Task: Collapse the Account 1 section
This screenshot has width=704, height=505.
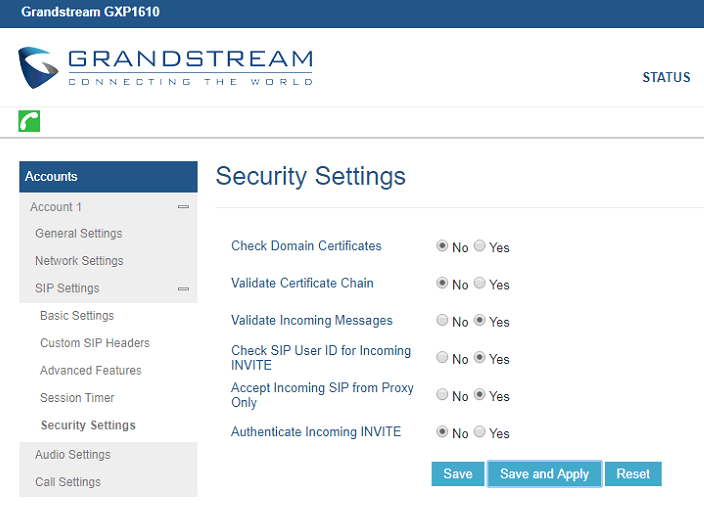Action: [183, 207]
